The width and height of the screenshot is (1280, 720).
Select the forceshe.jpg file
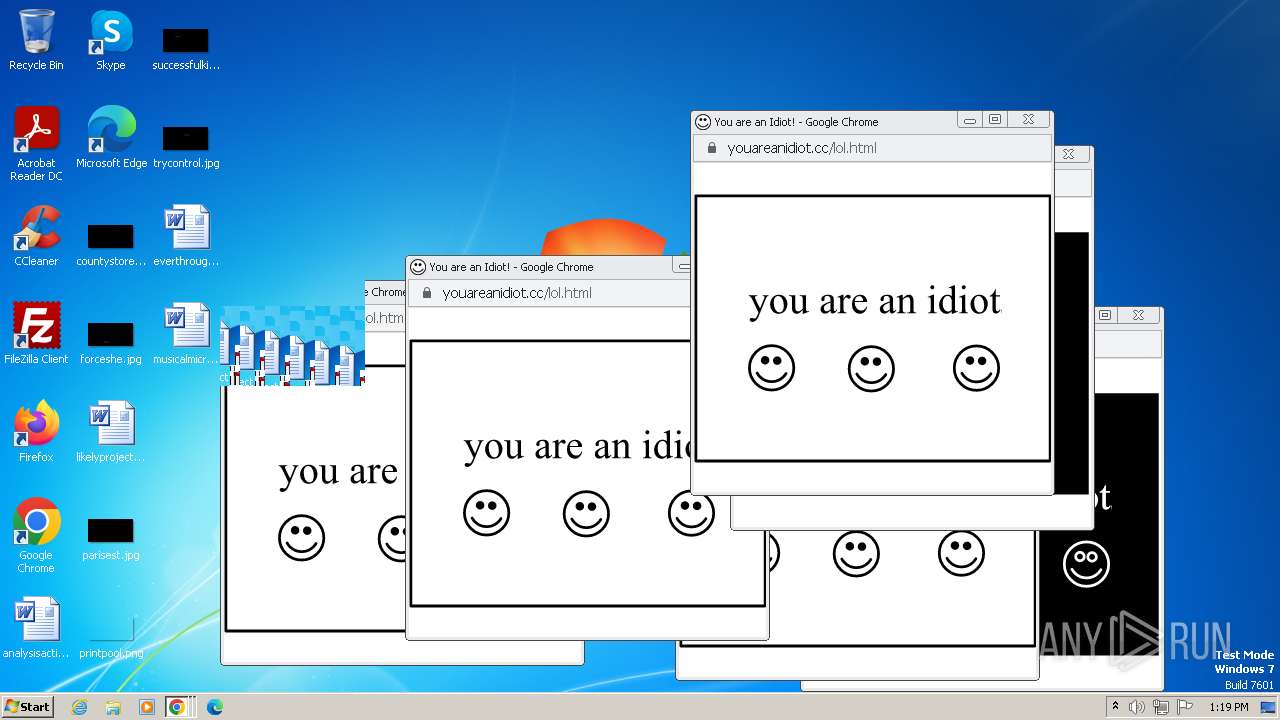(110, 343)
